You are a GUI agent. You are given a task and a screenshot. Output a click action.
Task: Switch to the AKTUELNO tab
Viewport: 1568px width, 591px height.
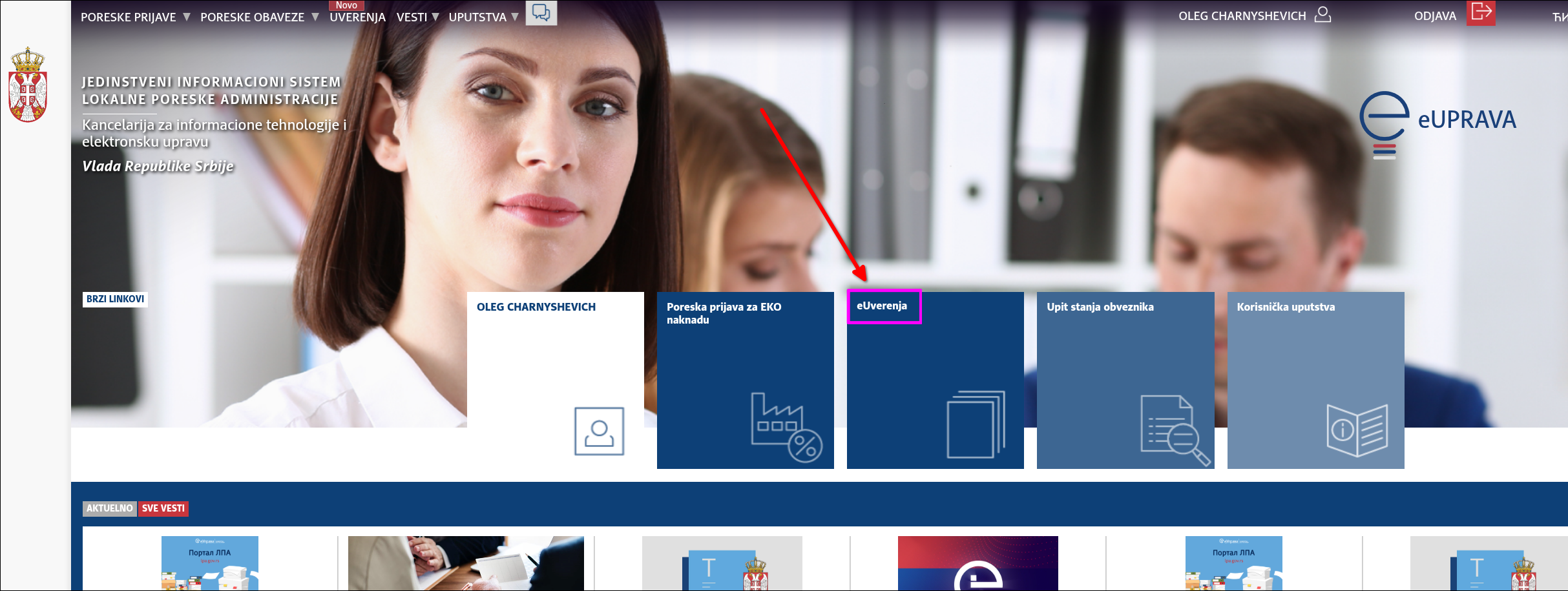coord(109,508)
